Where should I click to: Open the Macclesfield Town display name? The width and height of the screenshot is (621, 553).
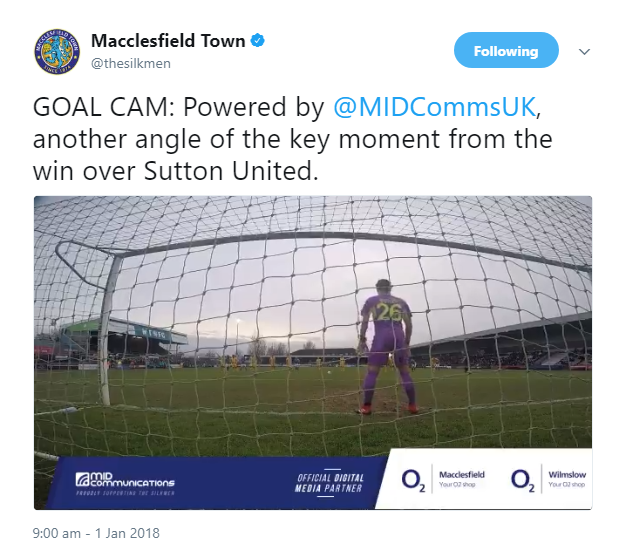coord(167,41)
